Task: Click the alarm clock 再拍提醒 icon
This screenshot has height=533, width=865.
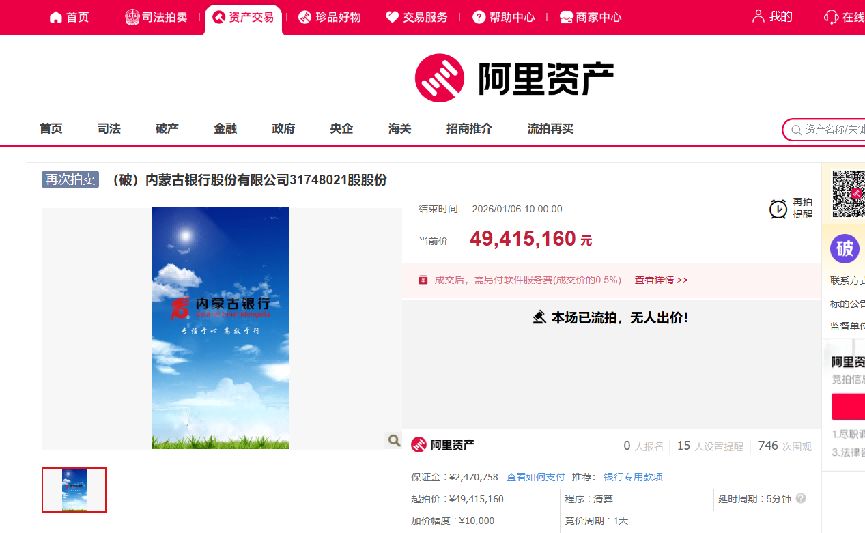Action: 778,208
